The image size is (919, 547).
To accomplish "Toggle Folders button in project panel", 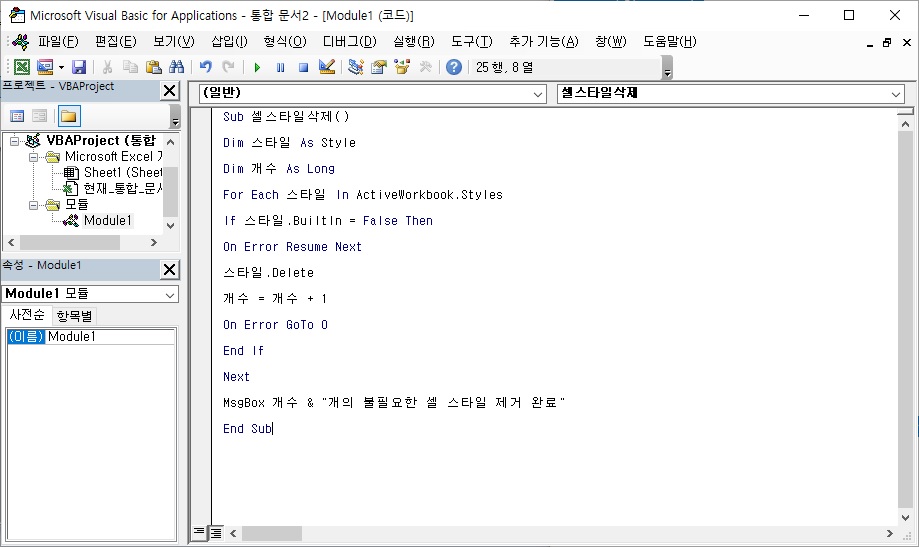I will [69, 116].
